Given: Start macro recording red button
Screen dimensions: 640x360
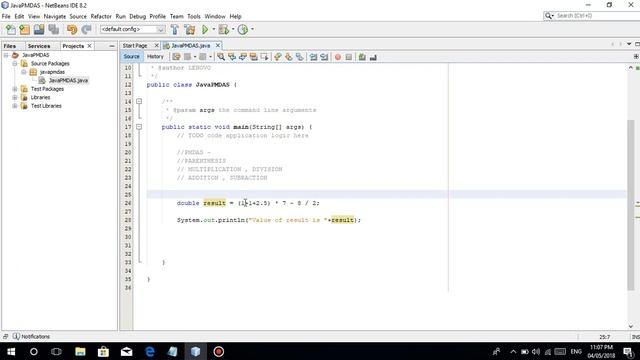Looking at the screenshot, I should (338, 57).
